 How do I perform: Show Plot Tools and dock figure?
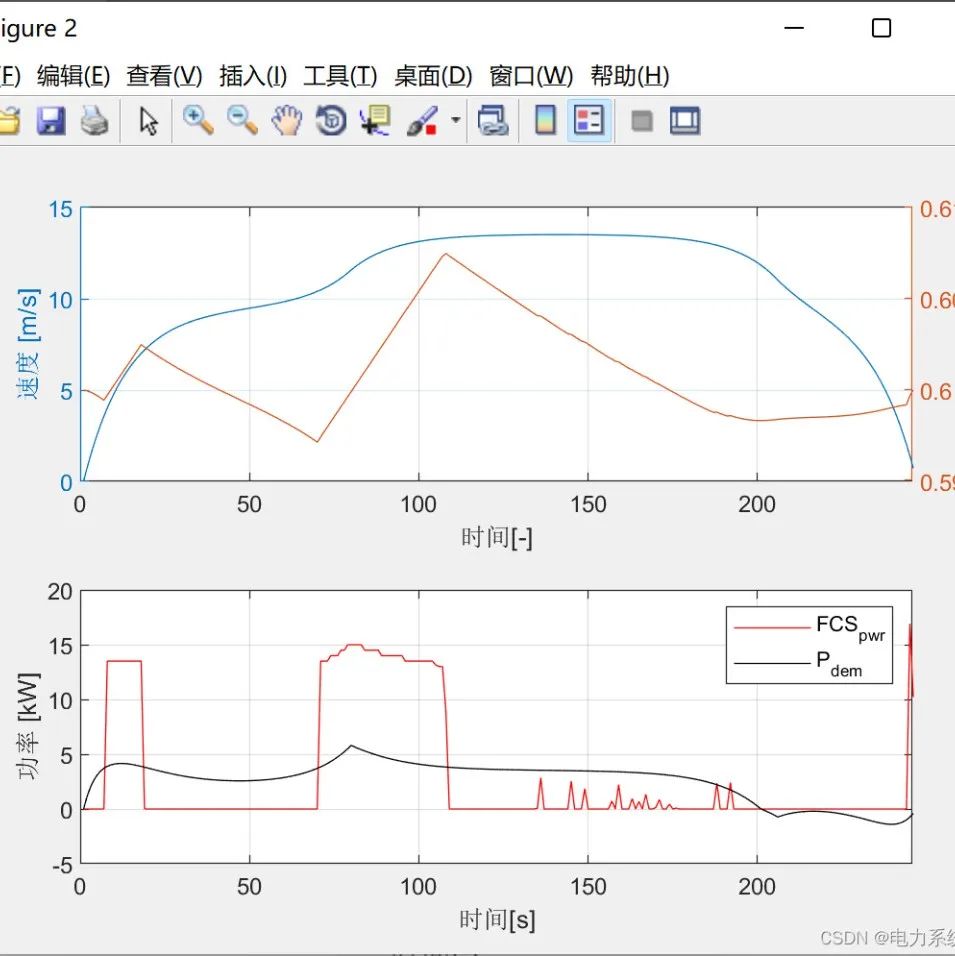tap(685, 120)
